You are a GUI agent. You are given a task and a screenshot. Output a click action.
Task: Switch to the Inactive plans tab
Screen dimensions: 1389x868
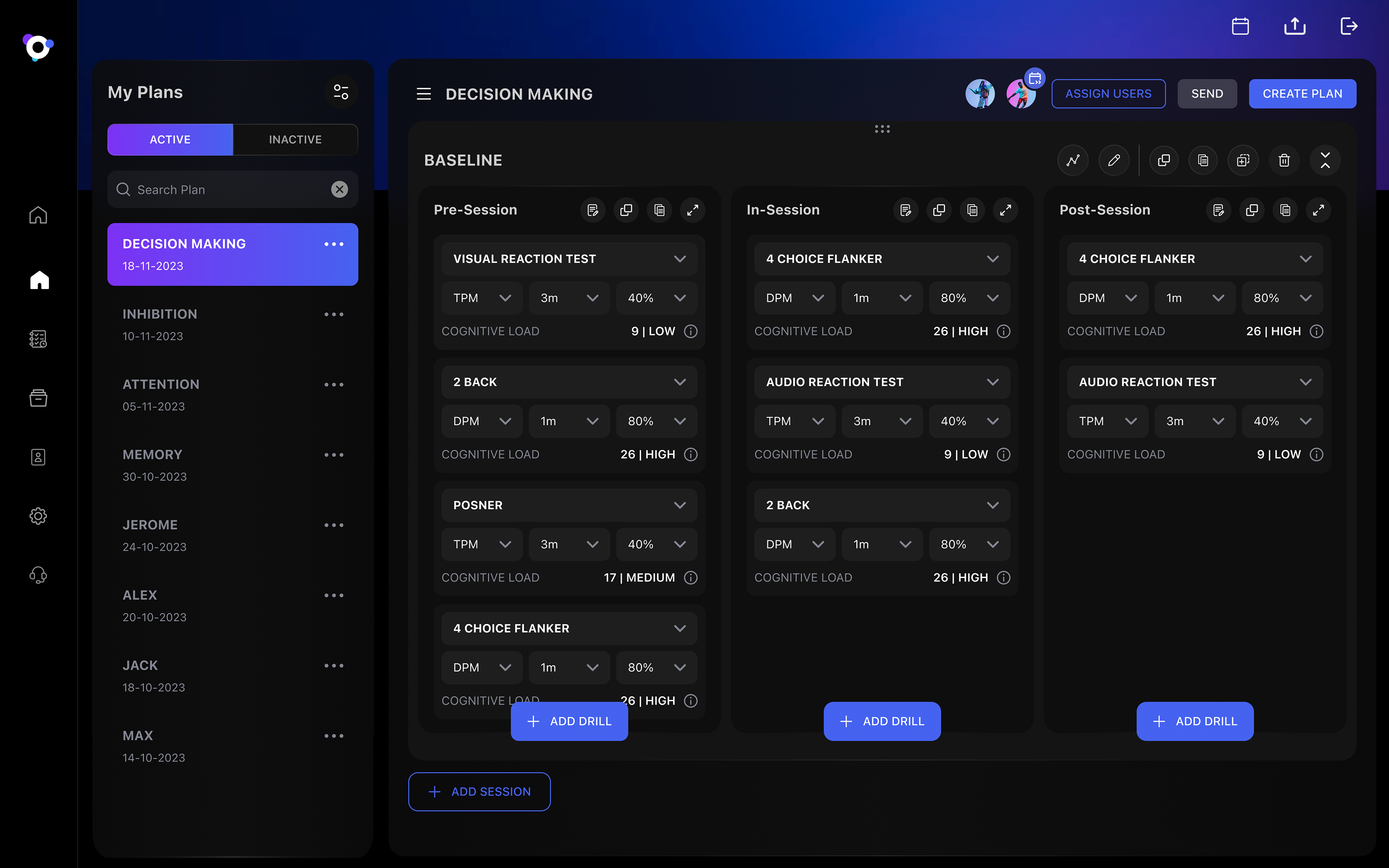point(295,139)
